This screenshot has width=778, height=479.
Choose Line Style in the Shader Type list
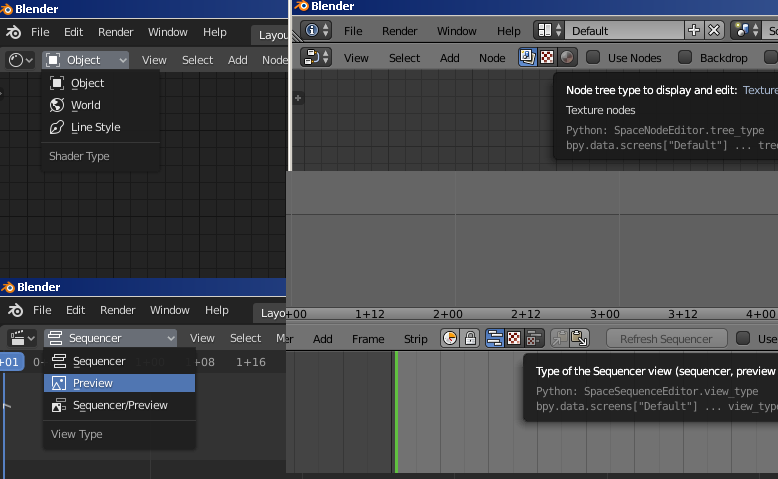101,127
